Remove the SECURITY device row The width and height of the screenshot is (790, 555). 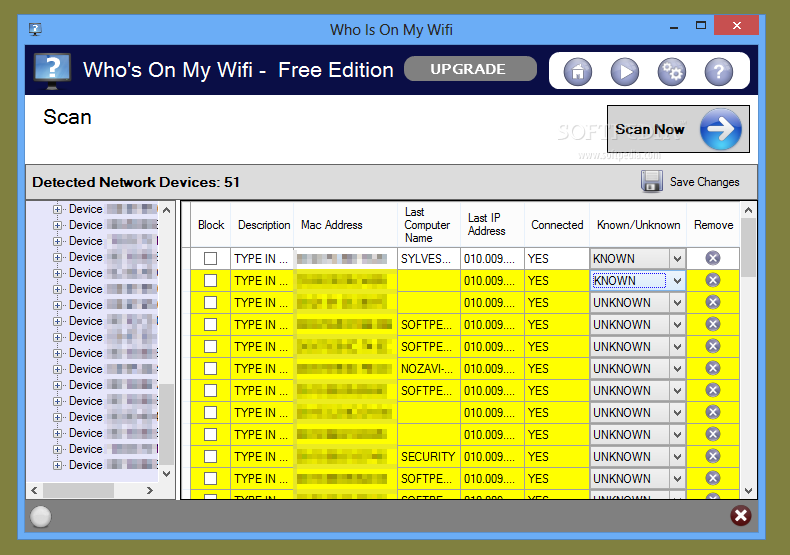(x=712, y=456)
